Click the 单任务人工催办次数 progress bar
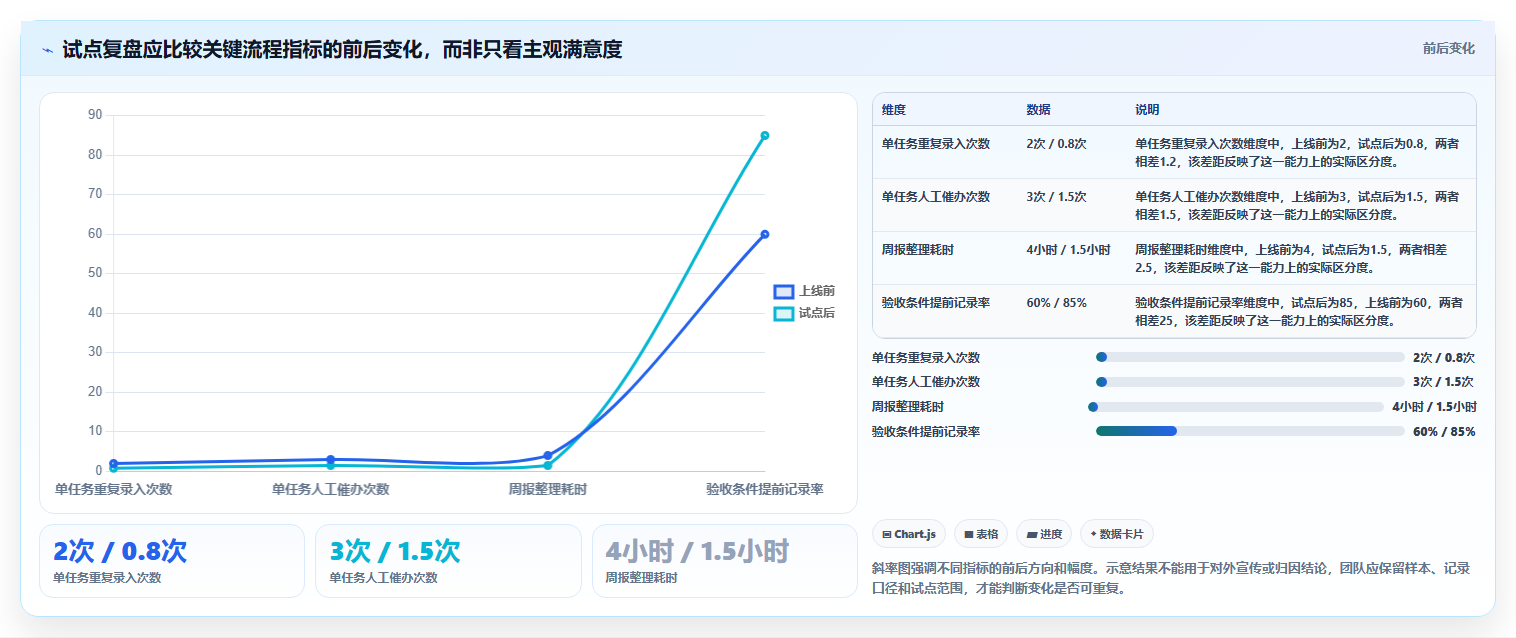 pyautogui.click(x=1250, y=382)
